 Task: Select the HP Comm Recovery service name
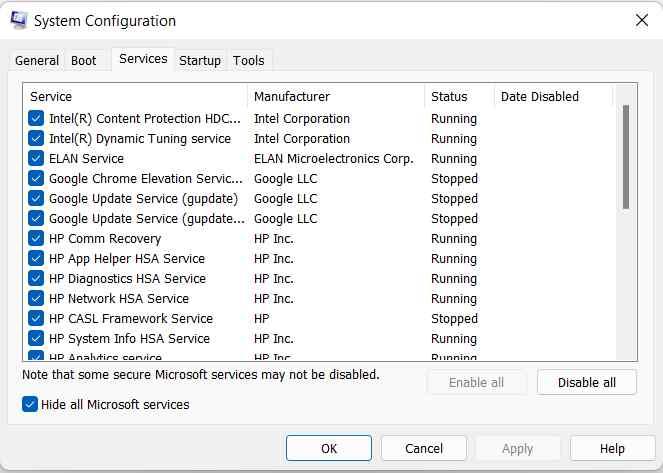[105, 239]
